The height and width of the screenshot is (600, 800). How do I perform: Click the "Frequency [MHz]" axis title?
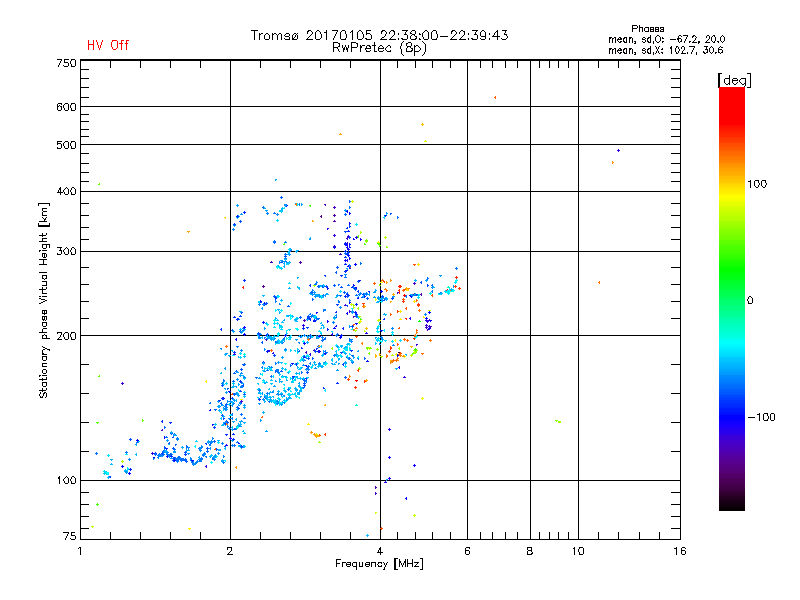[379, 564]
